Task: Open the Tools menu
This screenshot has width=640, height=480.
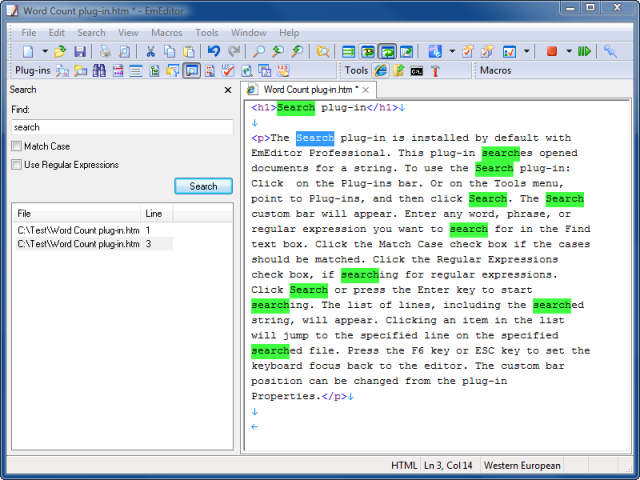Action: (207, 33)
